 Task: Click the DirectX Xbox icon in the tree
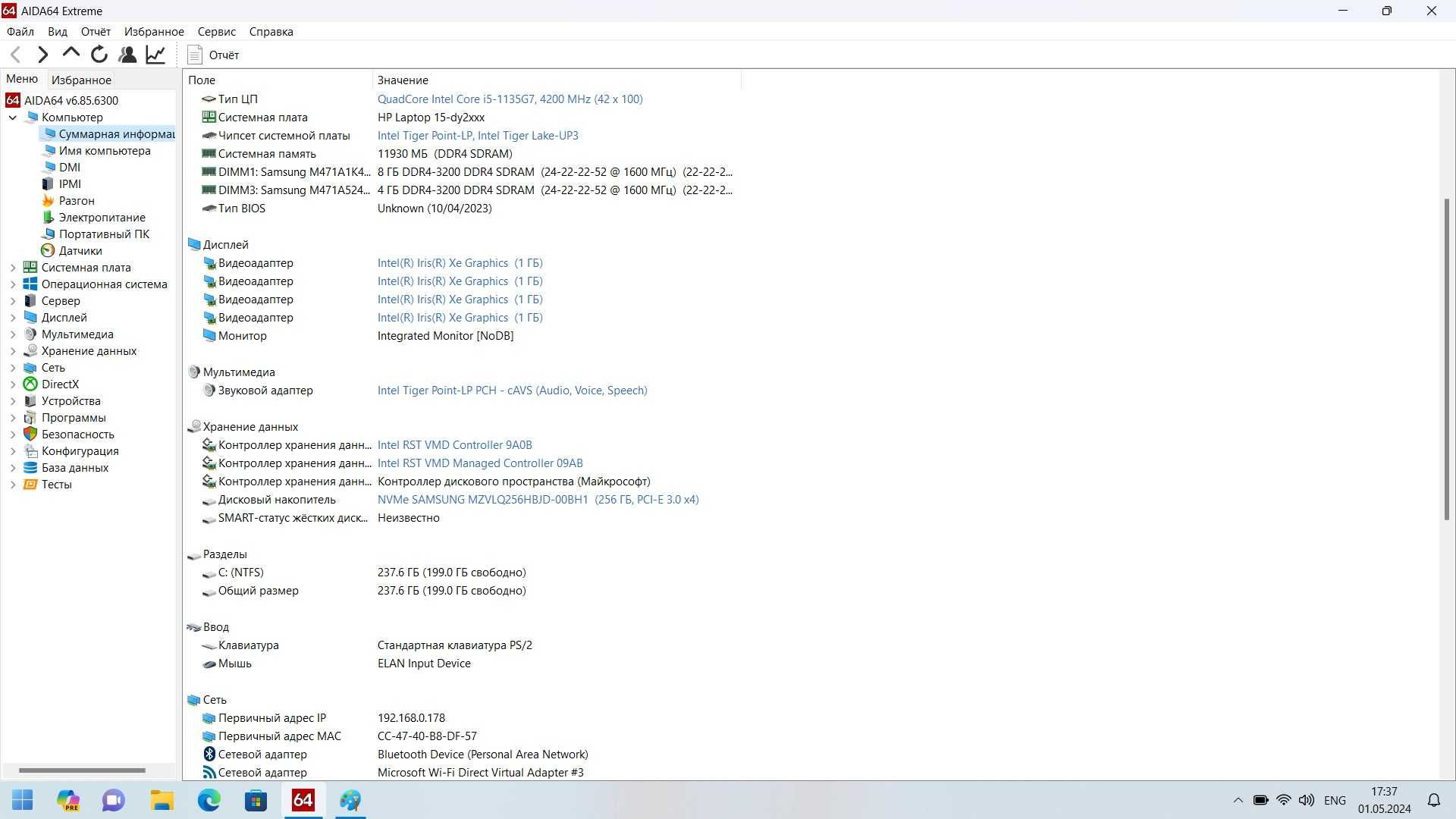(30, 384)
